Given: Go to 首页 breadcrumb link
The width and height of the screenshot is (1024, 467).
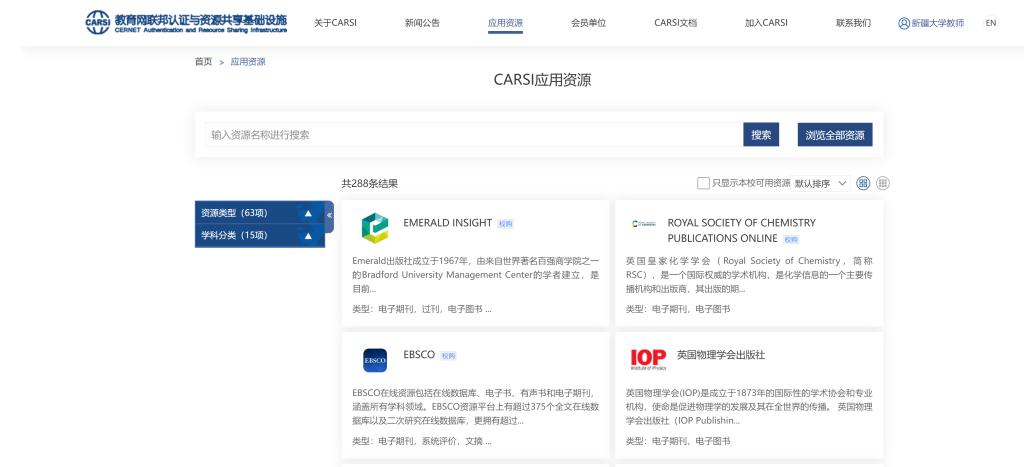Looking at the screenshot, I should [203, 61].
